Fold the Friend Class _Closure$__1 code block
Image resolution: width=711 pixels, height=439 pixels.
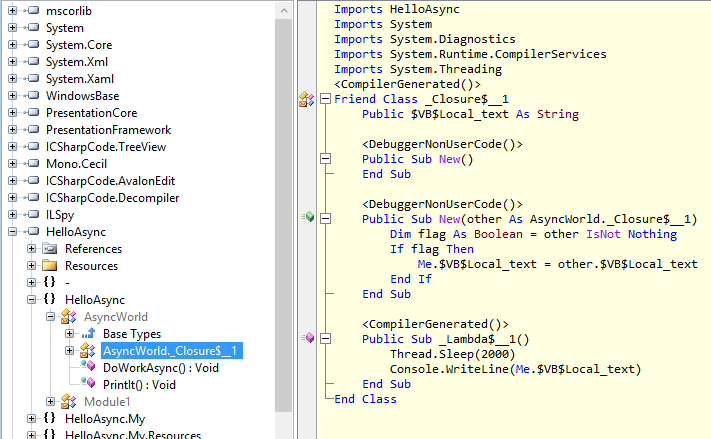pyautogui.click(x=325, y=98)
